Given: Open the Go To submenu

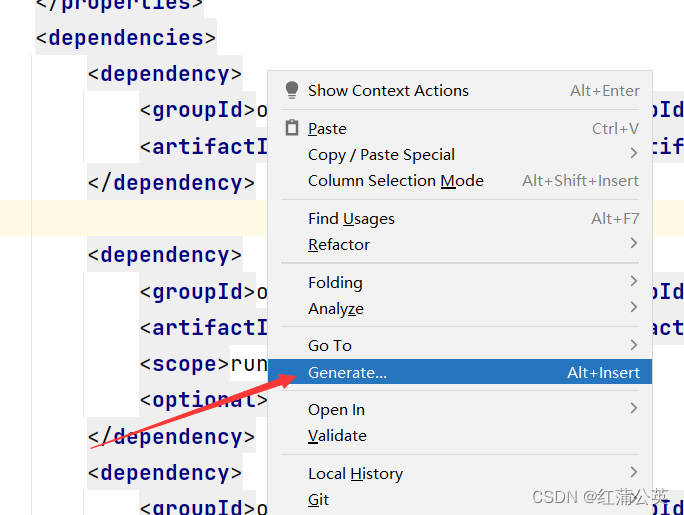Looking at the screenshot, I should 460,346.
